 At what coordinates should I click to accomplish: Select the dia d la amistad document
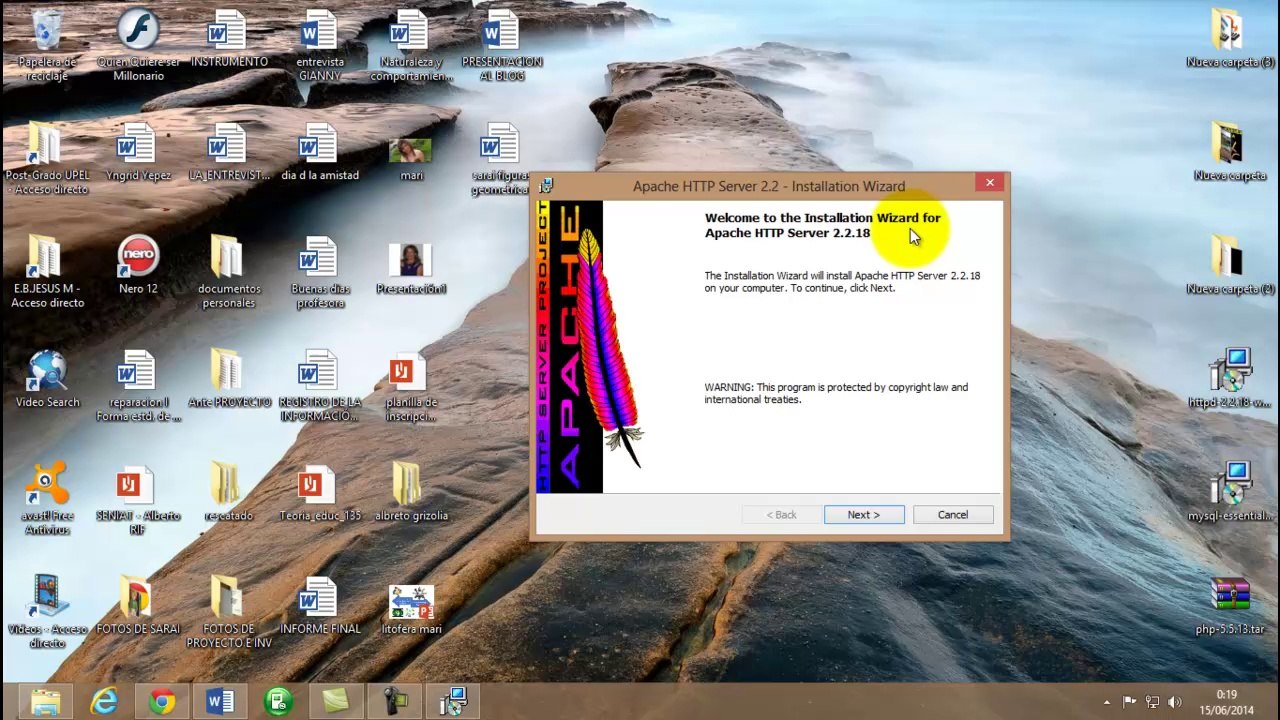tap(320, 153)
